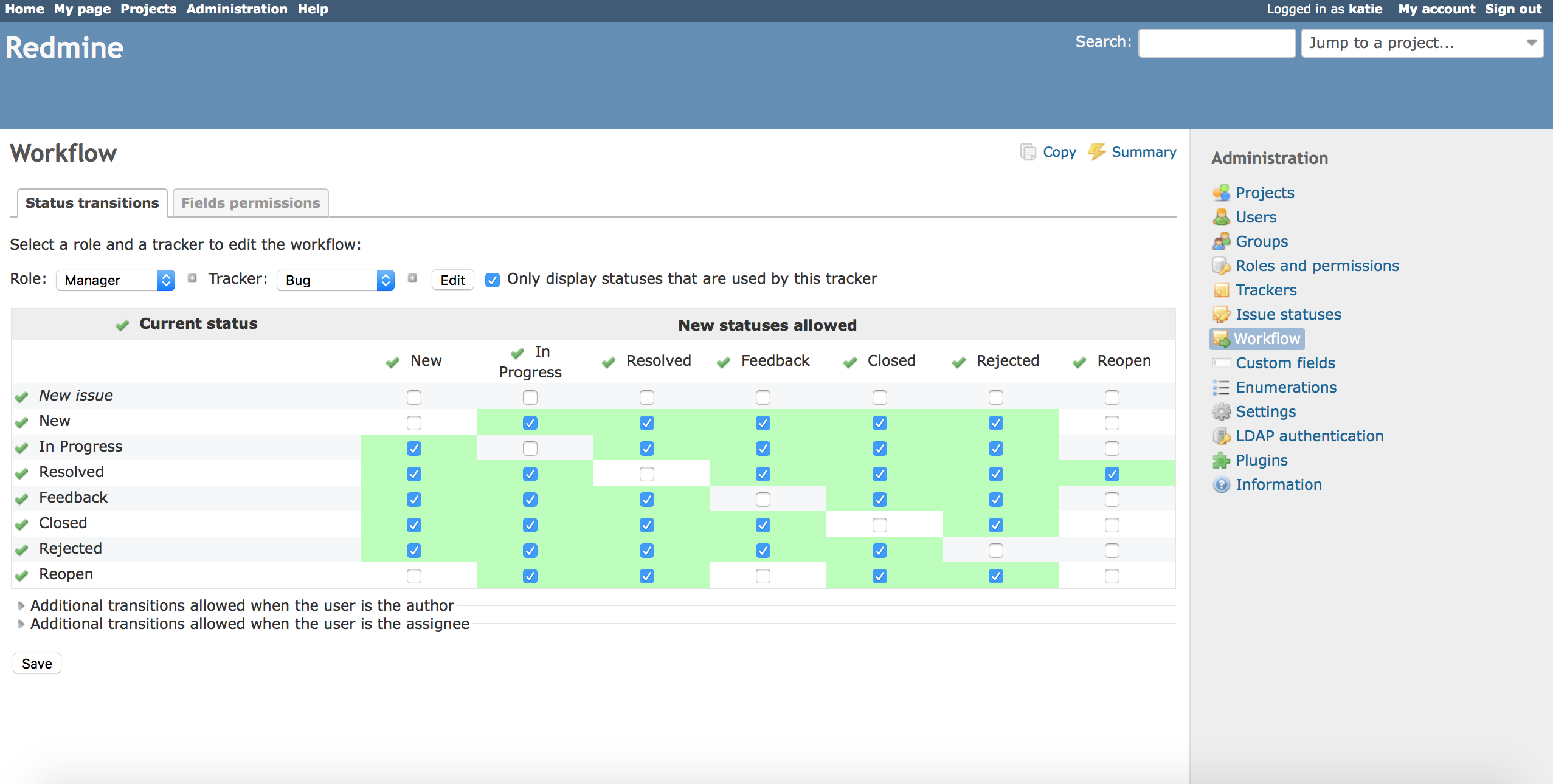Click the Plugins puzzle icon
1553x784 pixels.
tap(1221, 460)
